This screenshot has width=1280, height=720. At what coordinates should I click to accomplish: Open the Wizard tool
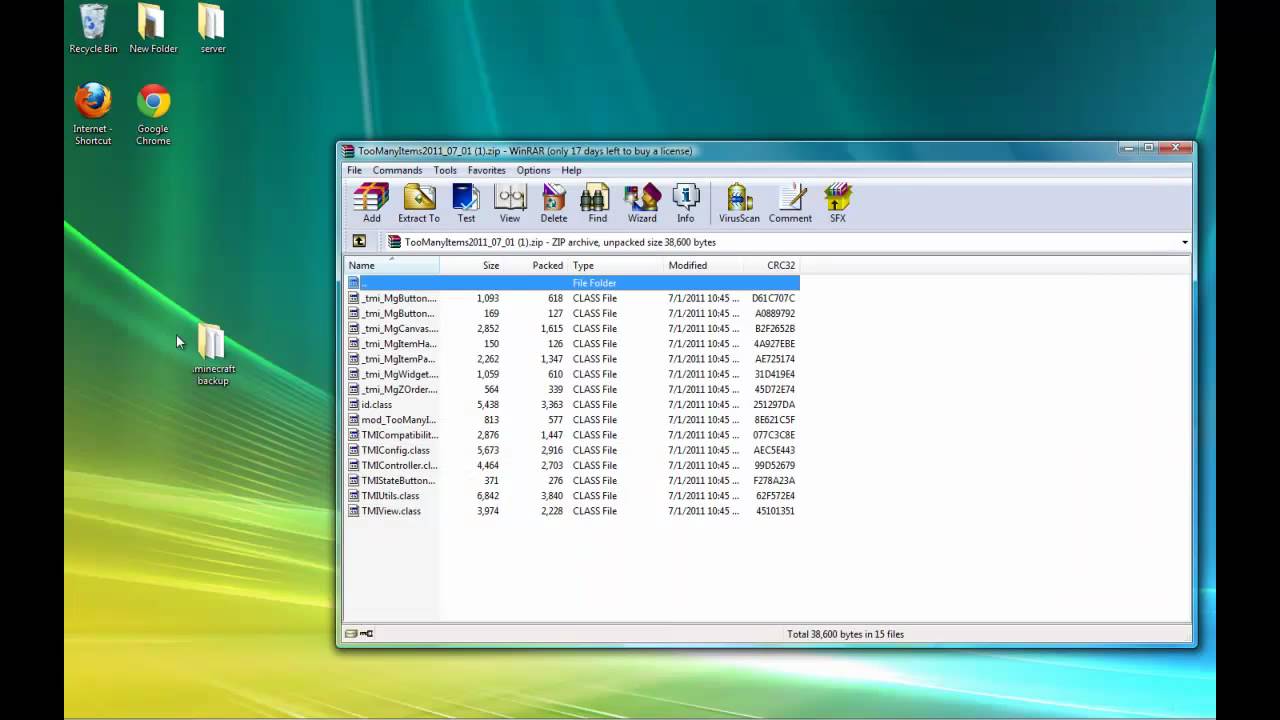[642, 203]
